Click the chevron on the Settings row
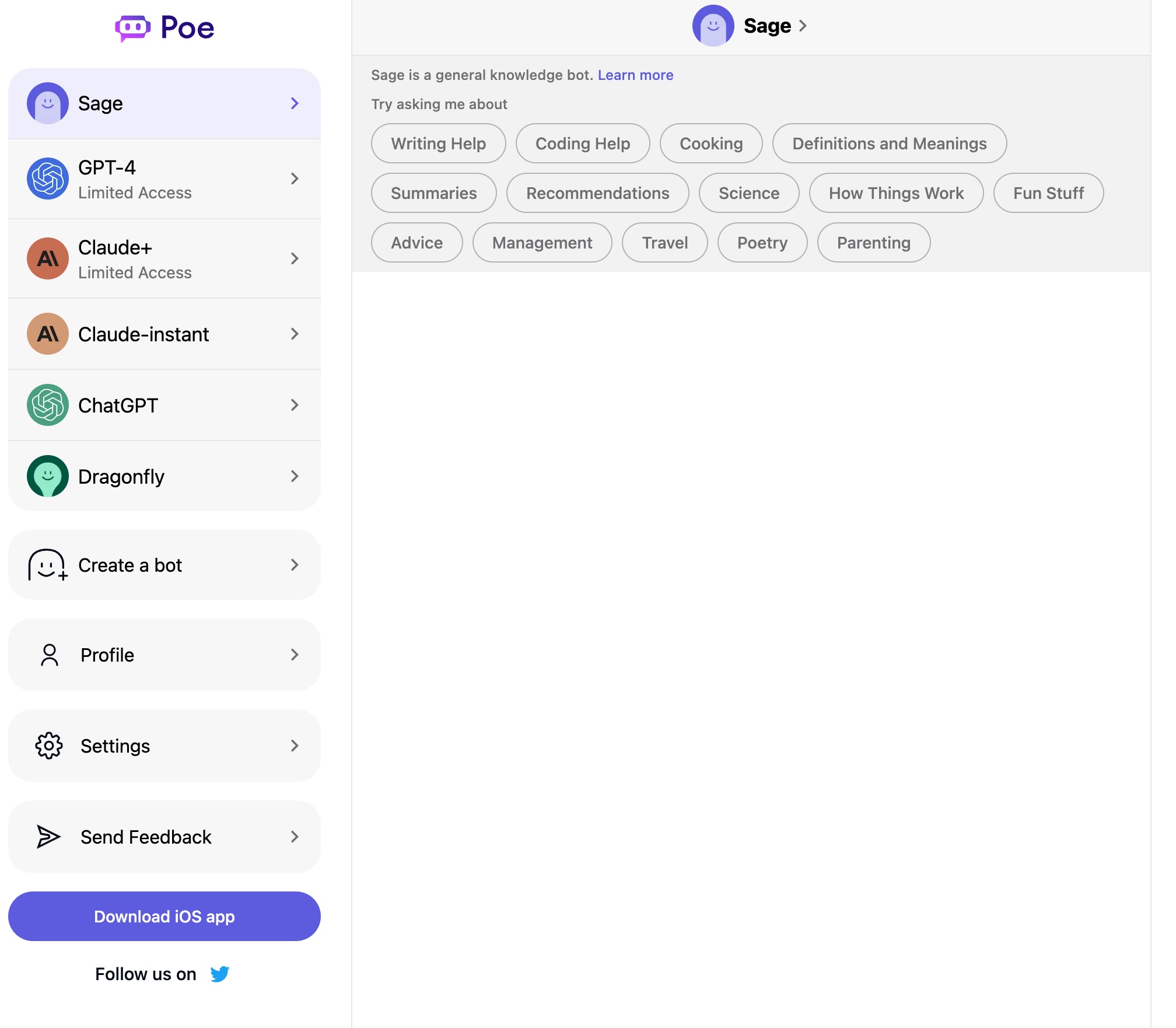 coord(295,746)
